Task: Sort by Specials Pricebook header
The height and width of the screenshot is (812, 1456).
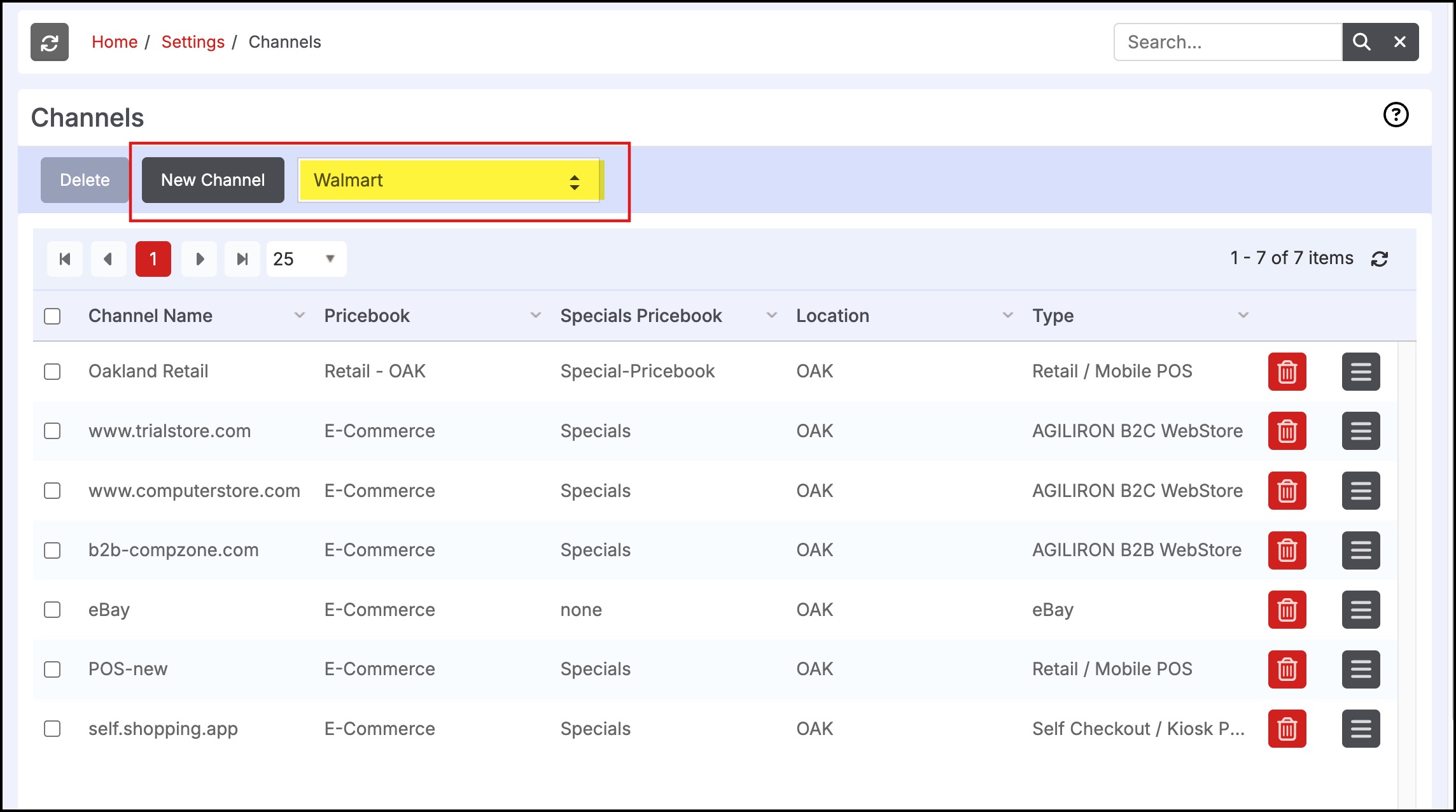Action: [641, 316]
